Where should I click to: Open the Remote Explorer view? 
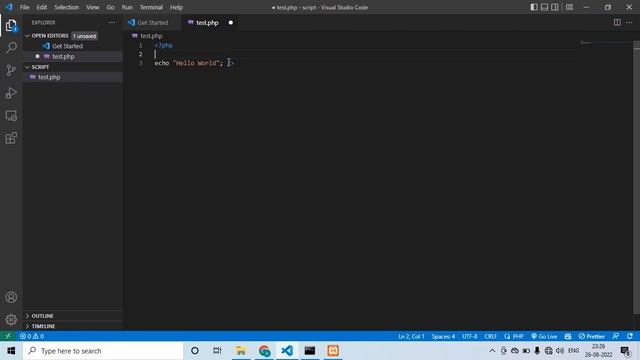[x=11, y=116]
